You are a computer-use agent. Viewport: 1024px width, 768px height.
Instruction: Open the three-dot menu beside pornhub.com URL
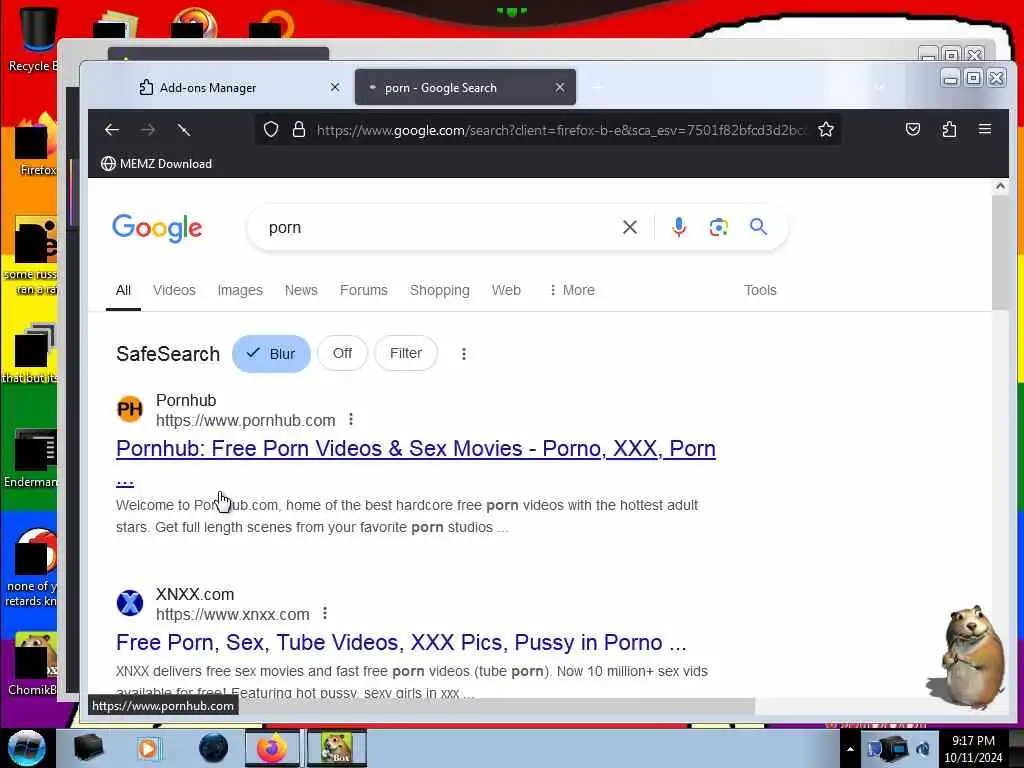351,419
